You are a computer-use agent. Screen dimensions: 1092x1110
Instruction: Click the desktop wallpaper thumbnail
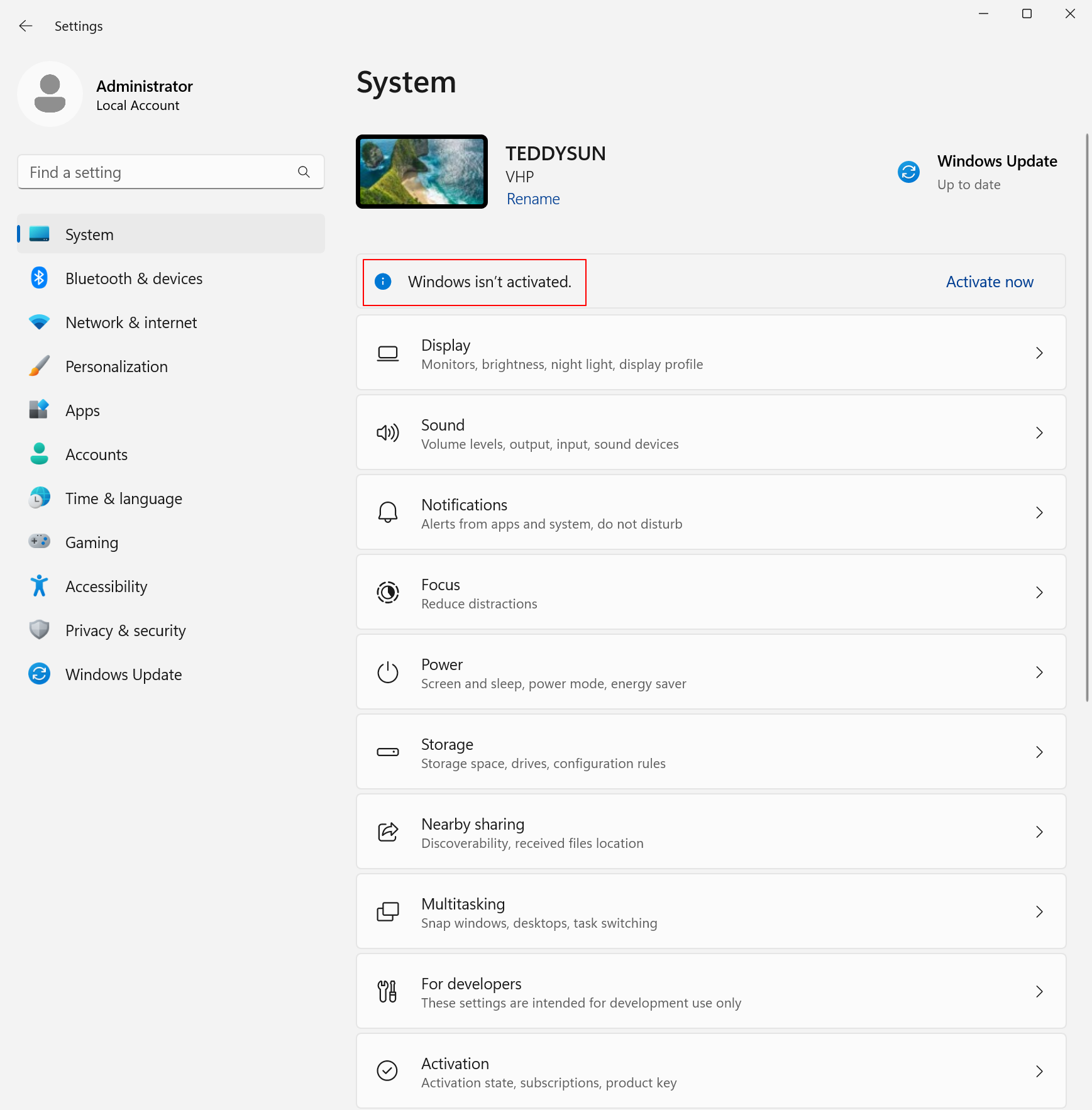pyautogui.click(x=422, y=172)
